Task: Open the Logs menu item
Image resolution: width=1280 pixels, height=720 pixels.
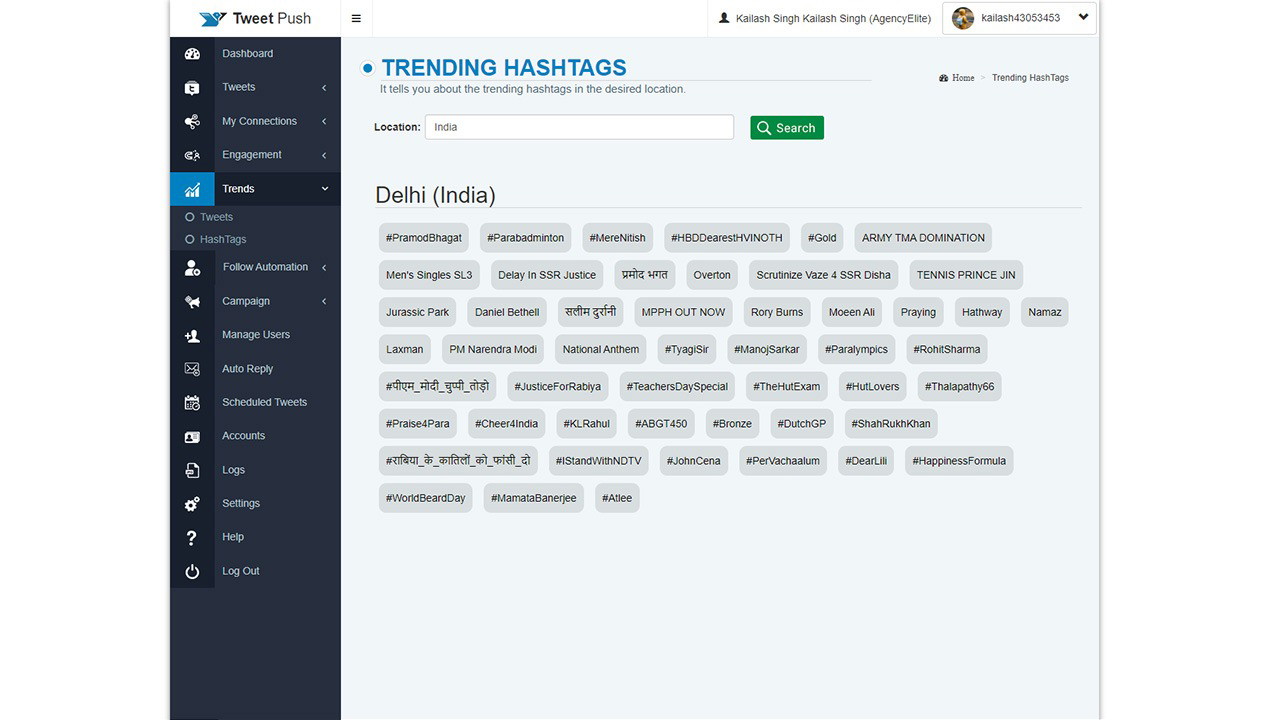Action: pyautogui.click(x=233, y=470)
